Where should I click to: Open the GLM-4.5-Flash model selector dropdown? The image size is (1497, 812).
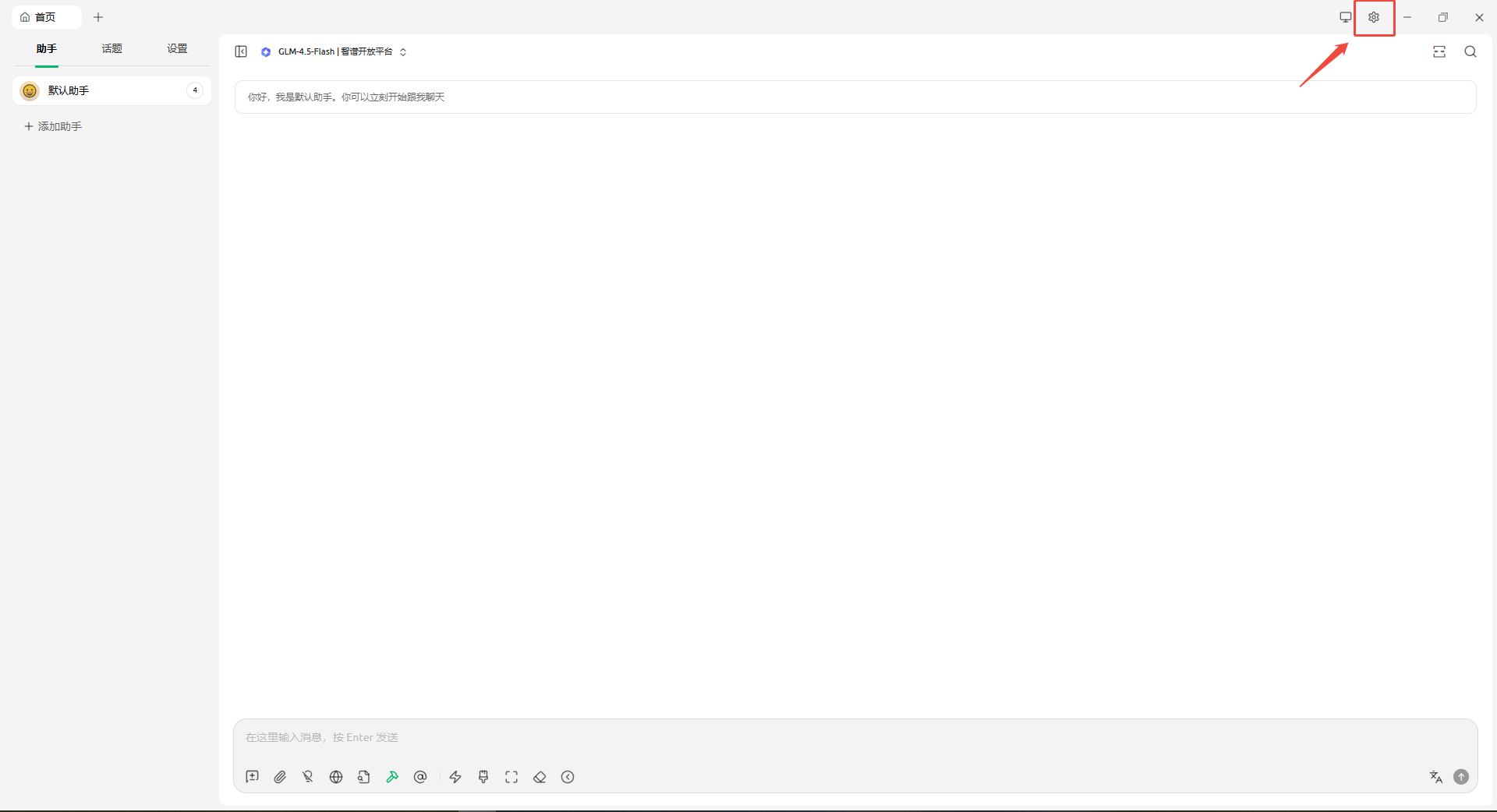(335, 52)
